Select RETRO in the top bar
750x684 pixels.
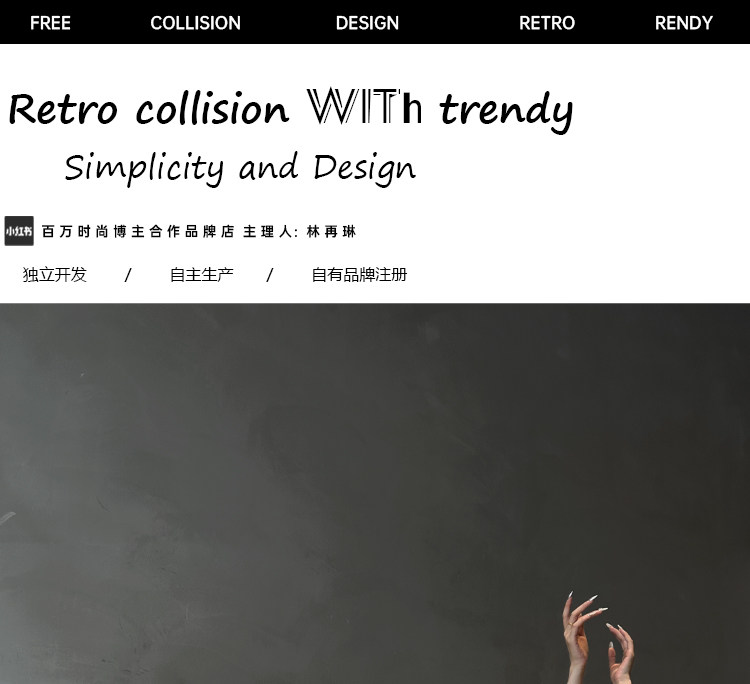tap(547, 23)
